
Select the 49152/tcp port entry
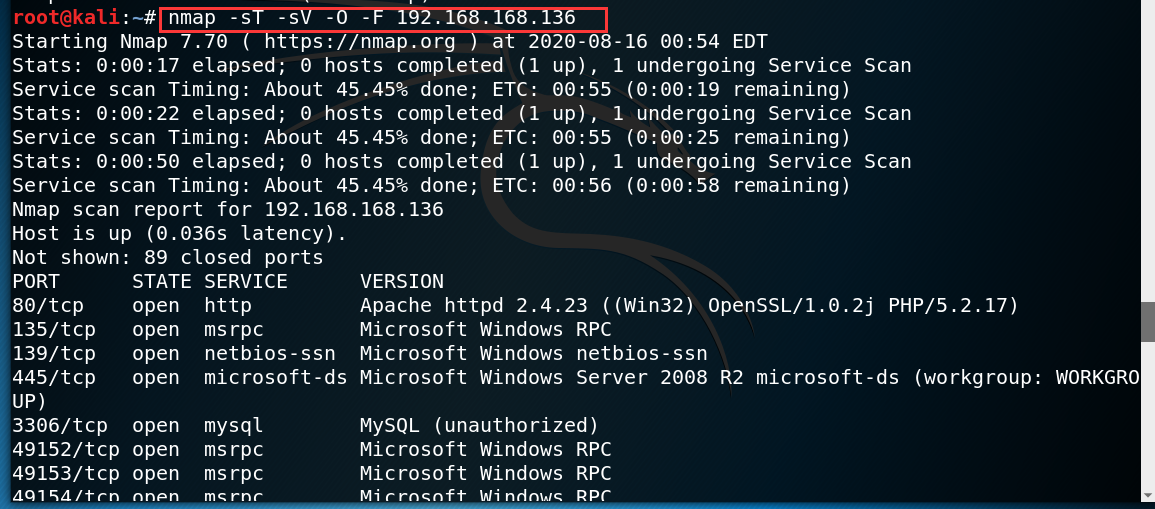(64, 449)
